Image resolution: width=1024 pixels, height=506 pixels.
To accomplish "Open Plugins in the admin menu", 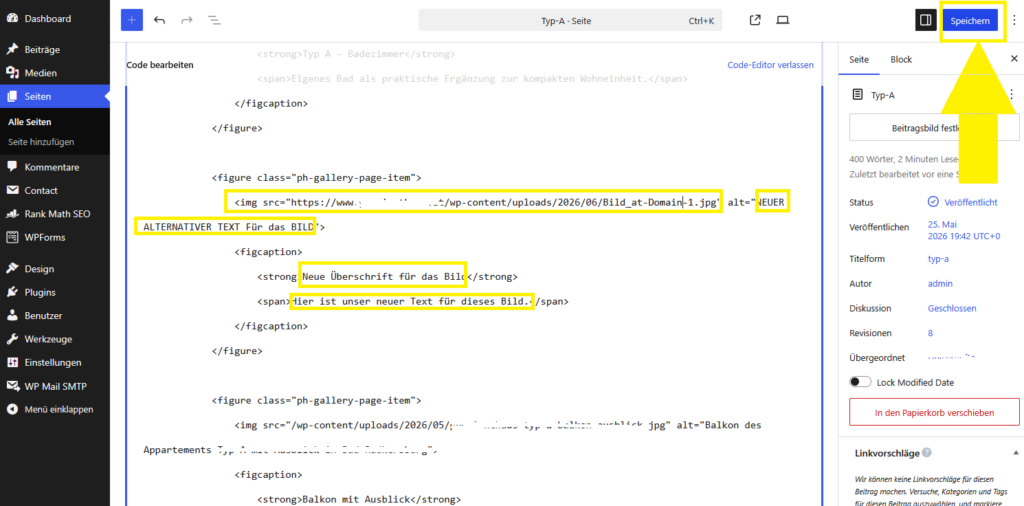I will tap(55, 292).
